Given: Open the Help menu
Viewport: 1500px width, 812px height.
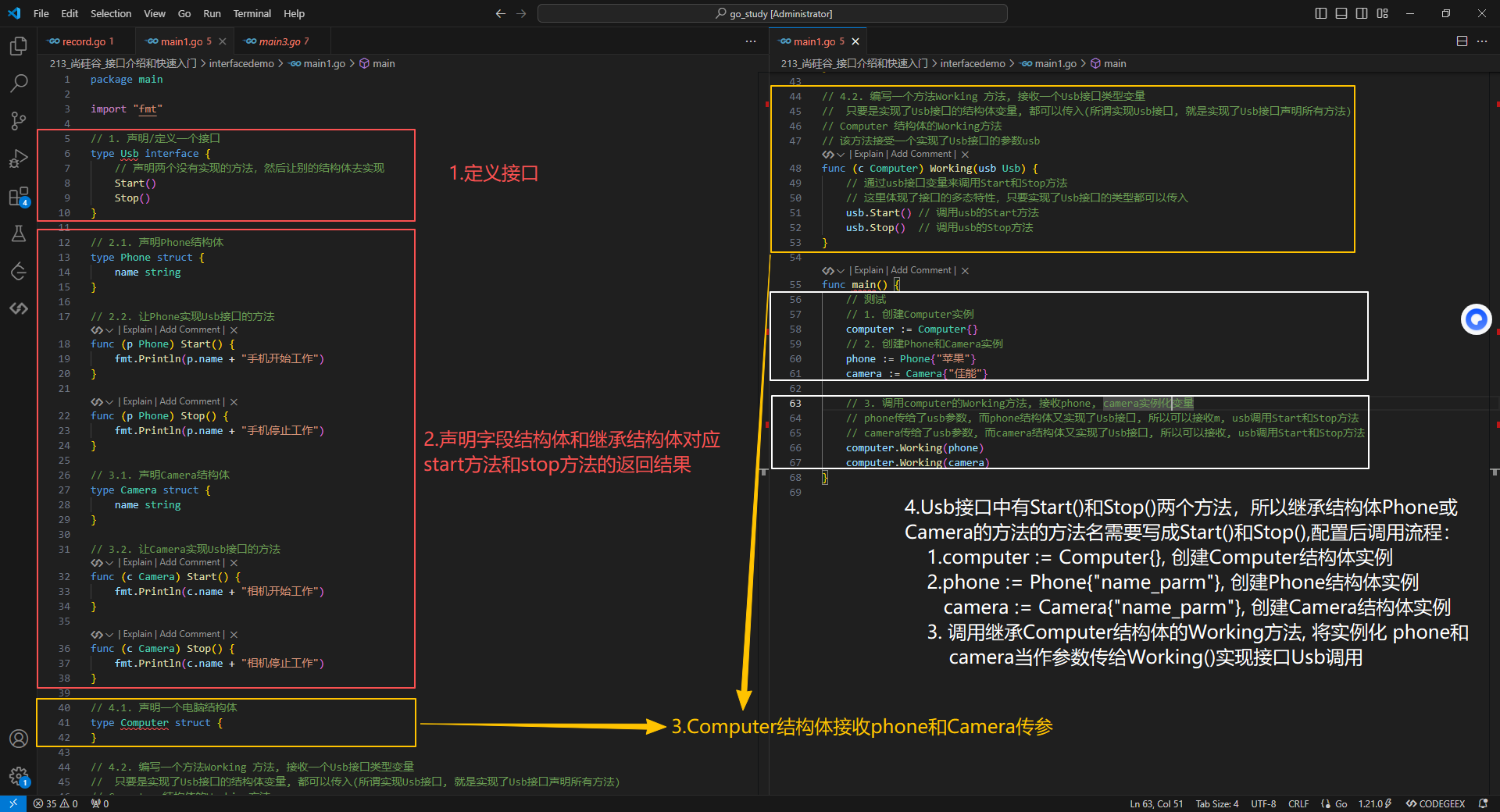Looking at the screenshot, I should pyautogui.click(x=295, y=13).
